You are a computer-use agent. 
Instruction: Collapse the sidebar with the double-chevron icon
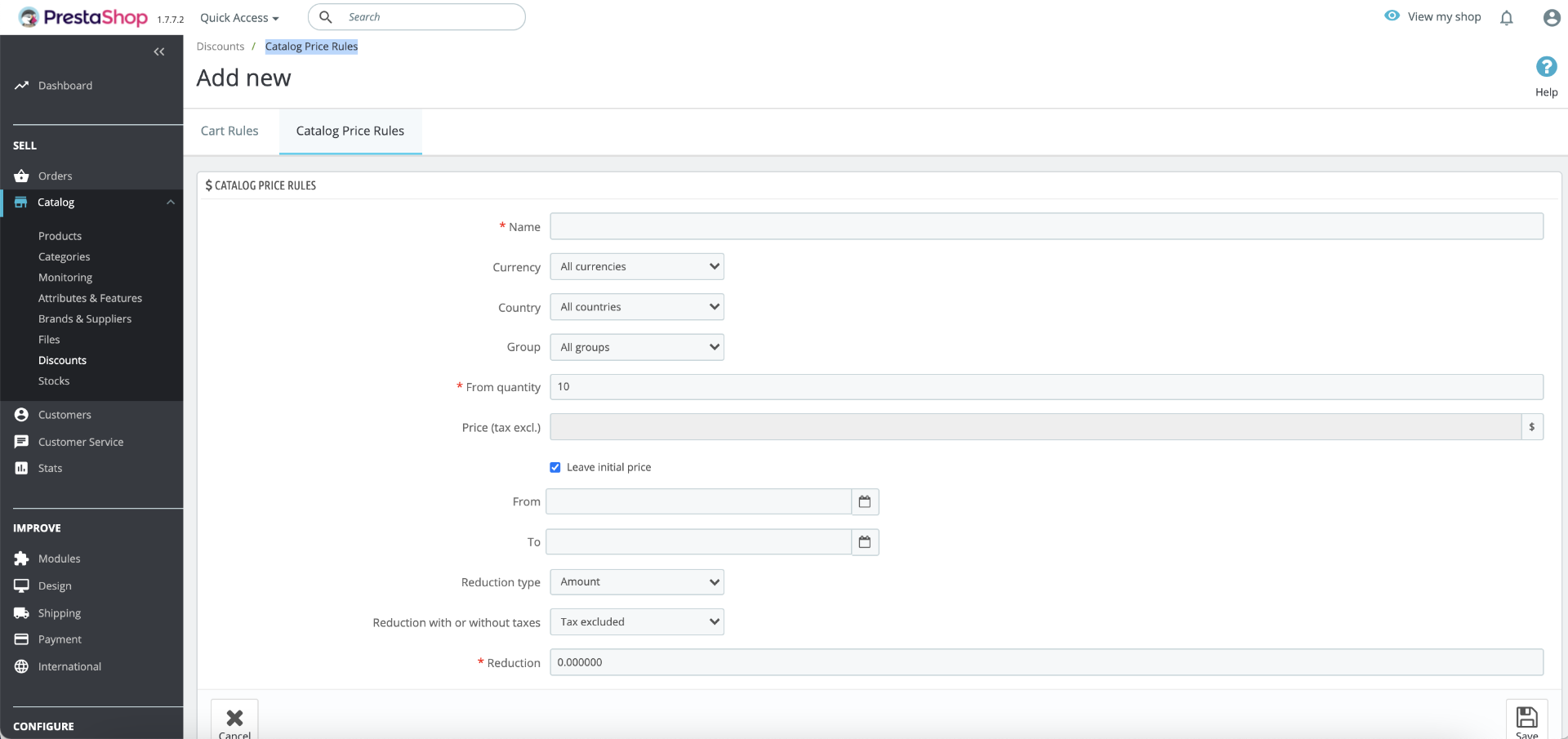[159, 51]
